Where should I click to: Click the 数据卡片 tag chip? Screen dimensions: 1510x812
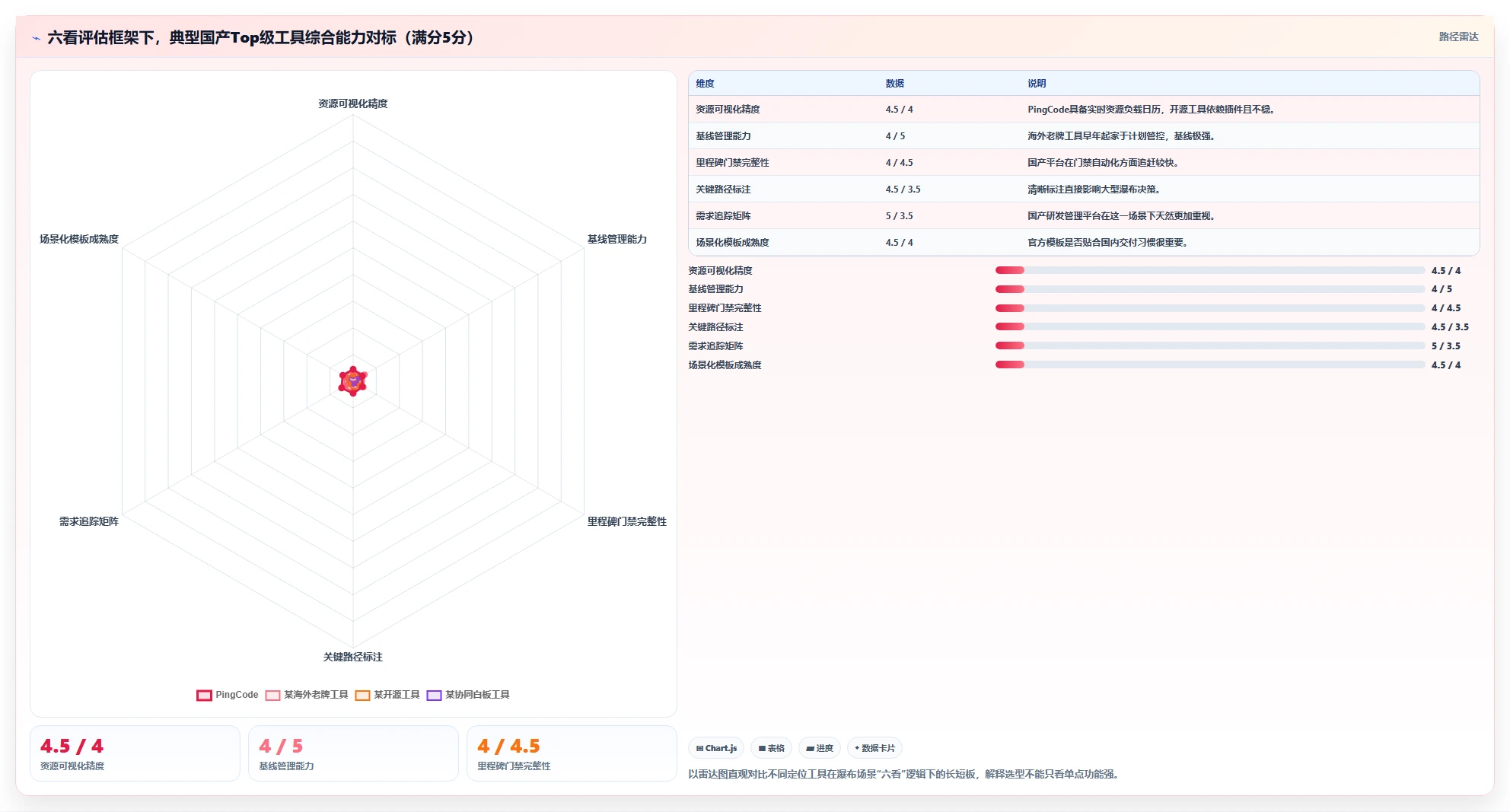point(874,748)
